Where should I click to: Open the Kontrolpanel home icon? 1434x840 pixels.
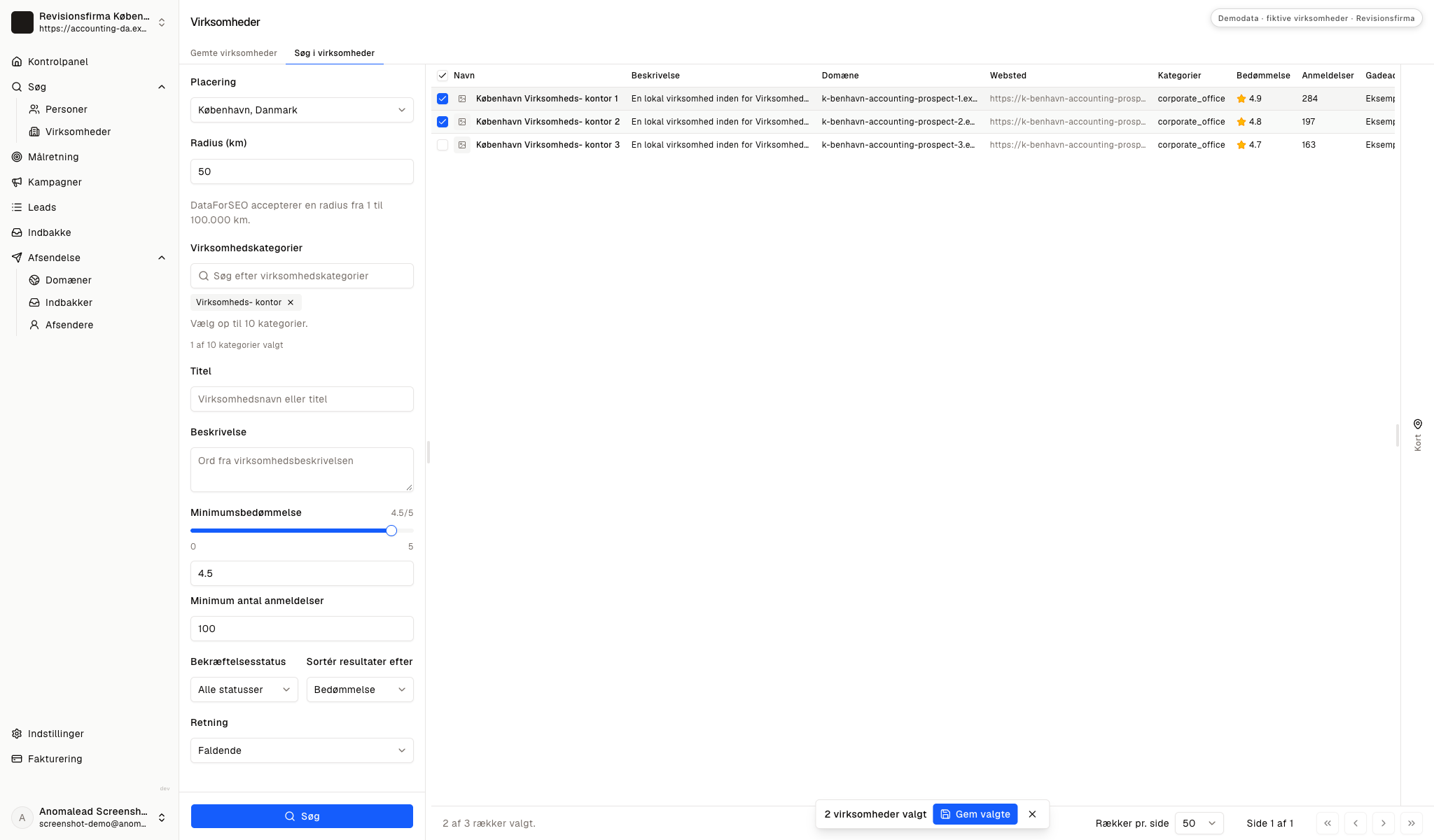point(17,62)
